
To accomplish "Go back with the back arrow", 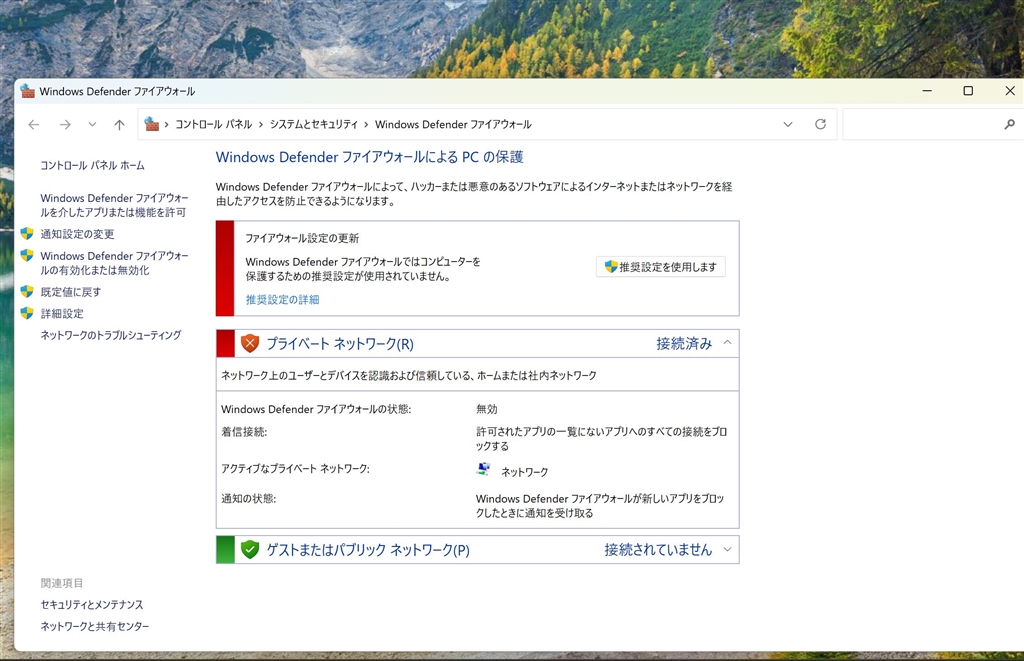I will click(34, 124).
